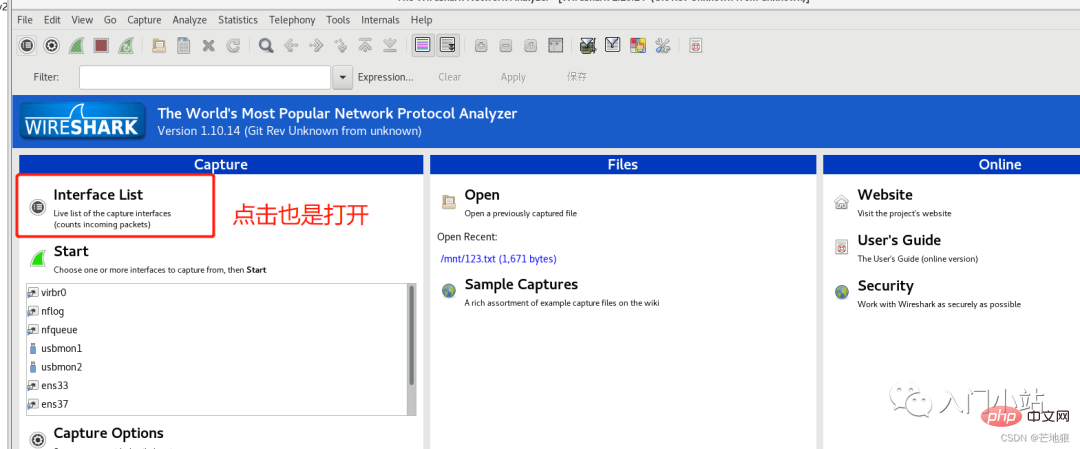The height and width of the screenshot is (449, 1080).
Task: Click the Interface List heading link
Action: tap(98, 195)
